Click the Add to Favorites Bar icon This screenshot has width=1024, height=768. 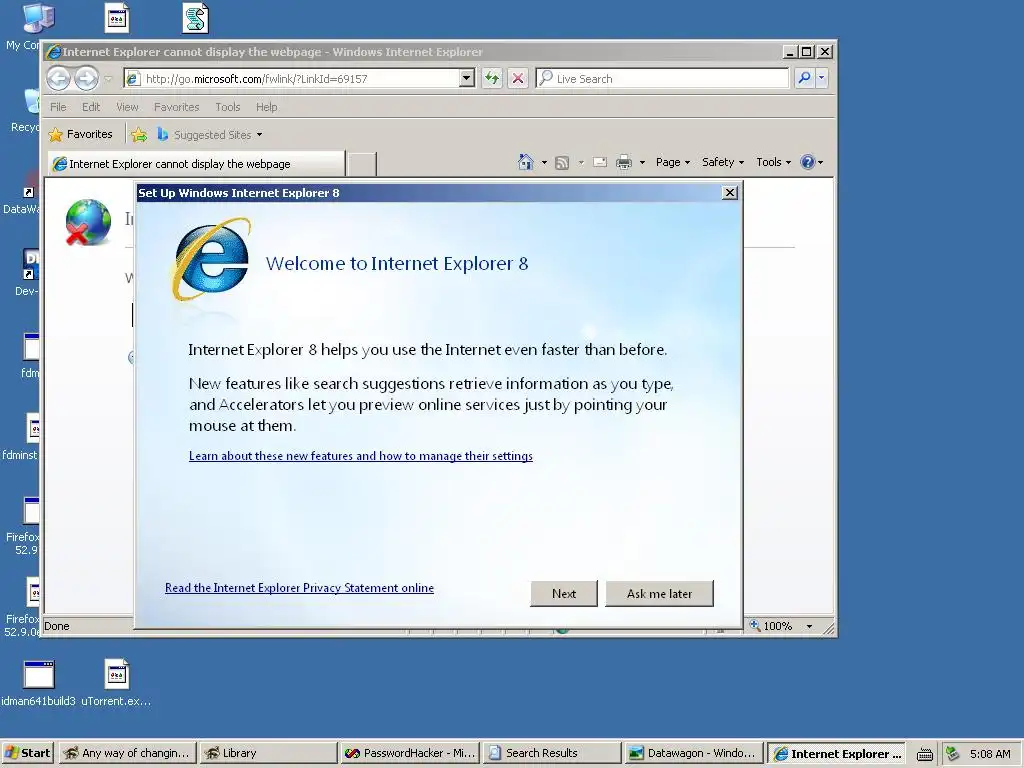pyautogui.click(x=139, y=135)
